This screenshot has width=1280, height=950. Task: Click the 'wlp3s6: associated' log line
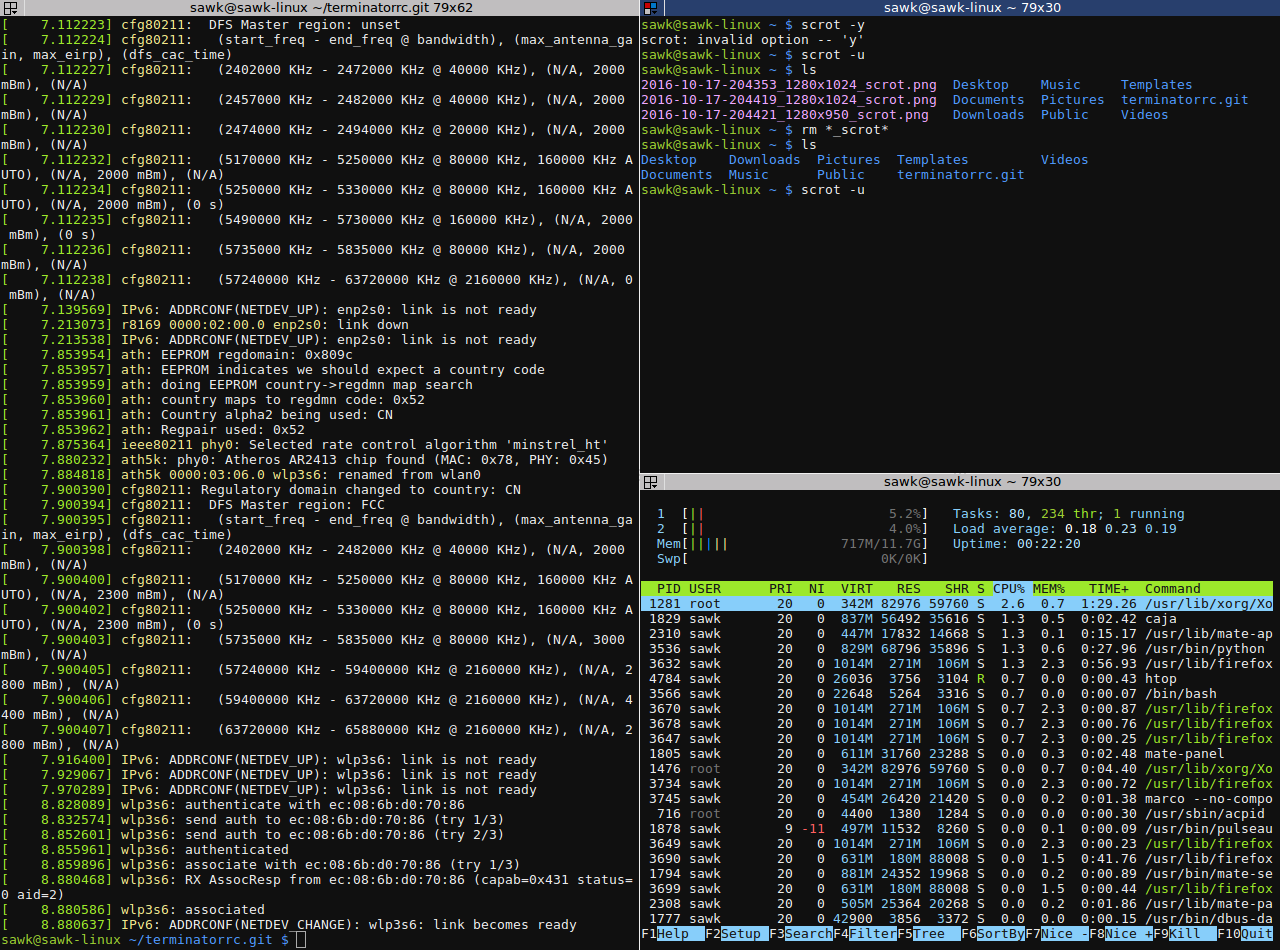point(133,910)
